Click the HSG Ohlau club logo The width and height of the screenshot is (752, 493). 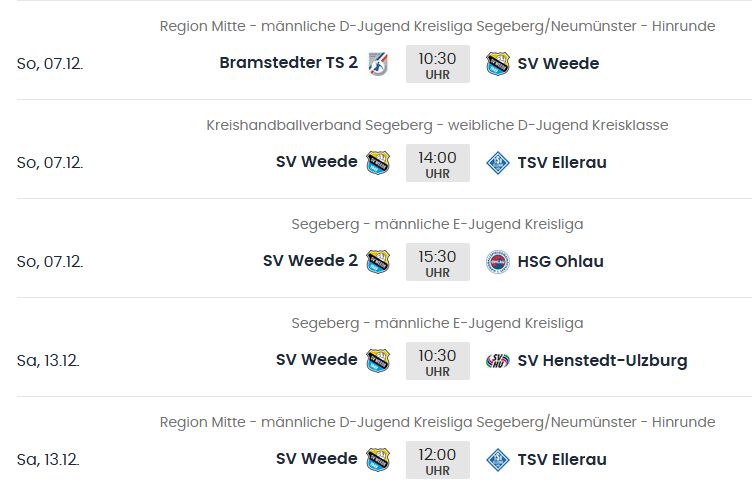tap(497, 262)
